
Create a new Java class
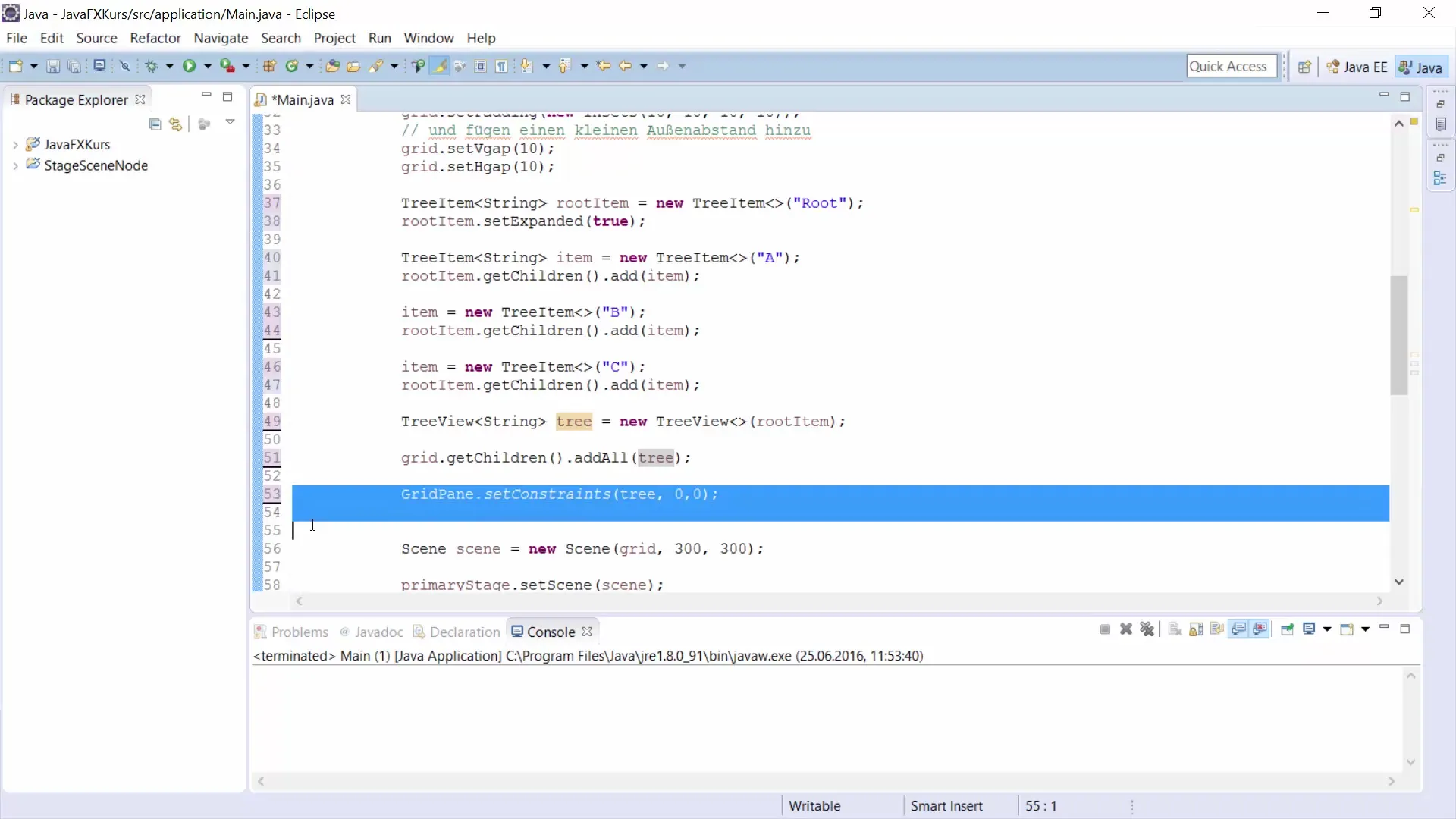tap(292, 66)
